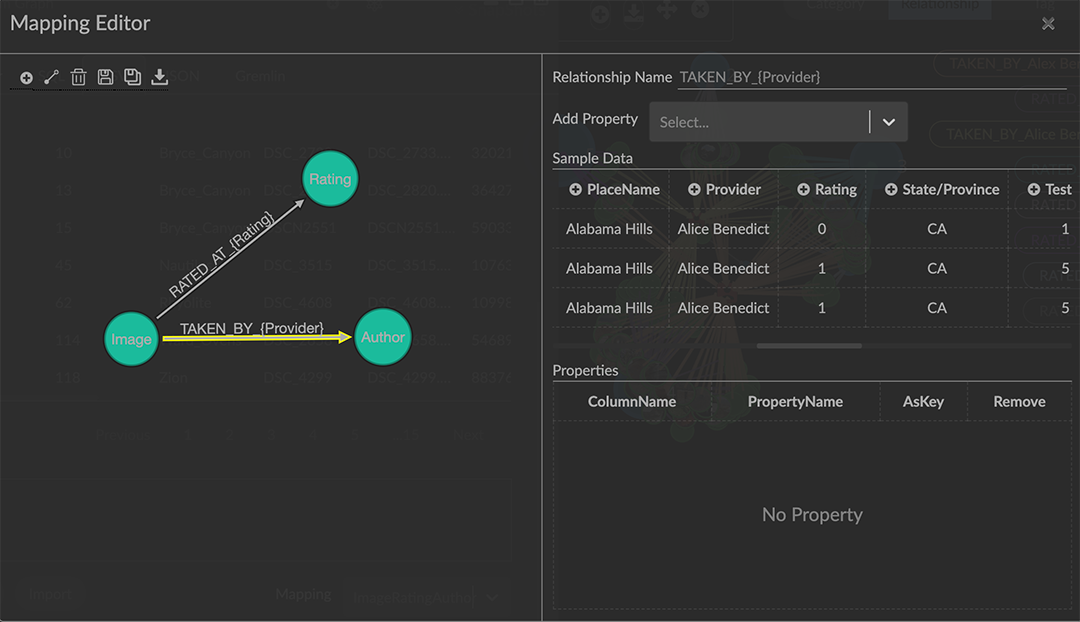Open the Add Property dropdown arrow
The width and height of the screenshot is (1080, 622).
click(888, 122)
